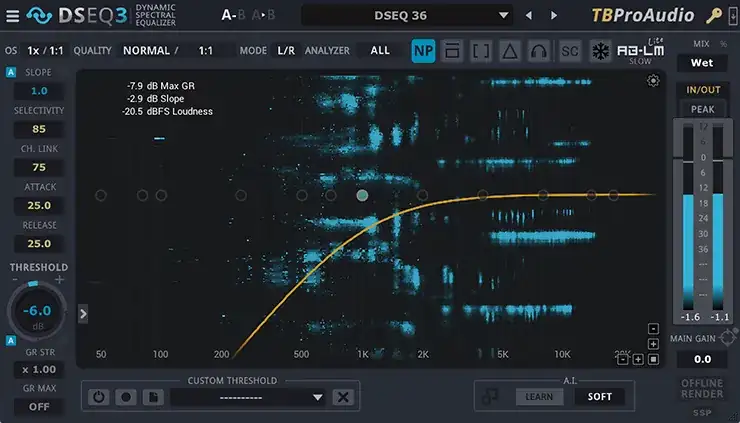Click the SSP button
Screen dimensions: 740x423
point(702,413)
